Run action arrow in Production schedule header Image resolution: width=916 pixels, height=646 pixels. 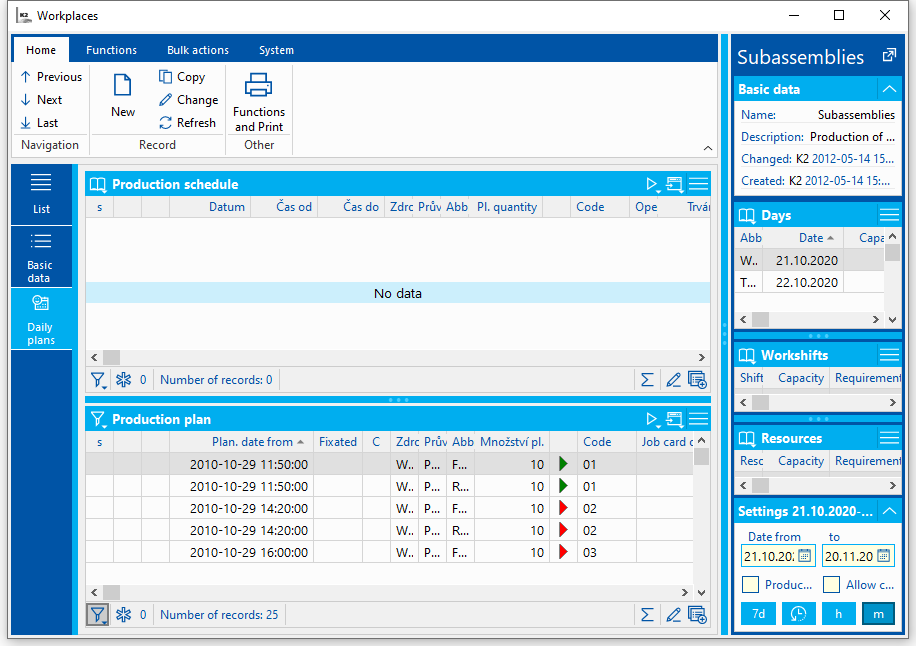[653, 185]
